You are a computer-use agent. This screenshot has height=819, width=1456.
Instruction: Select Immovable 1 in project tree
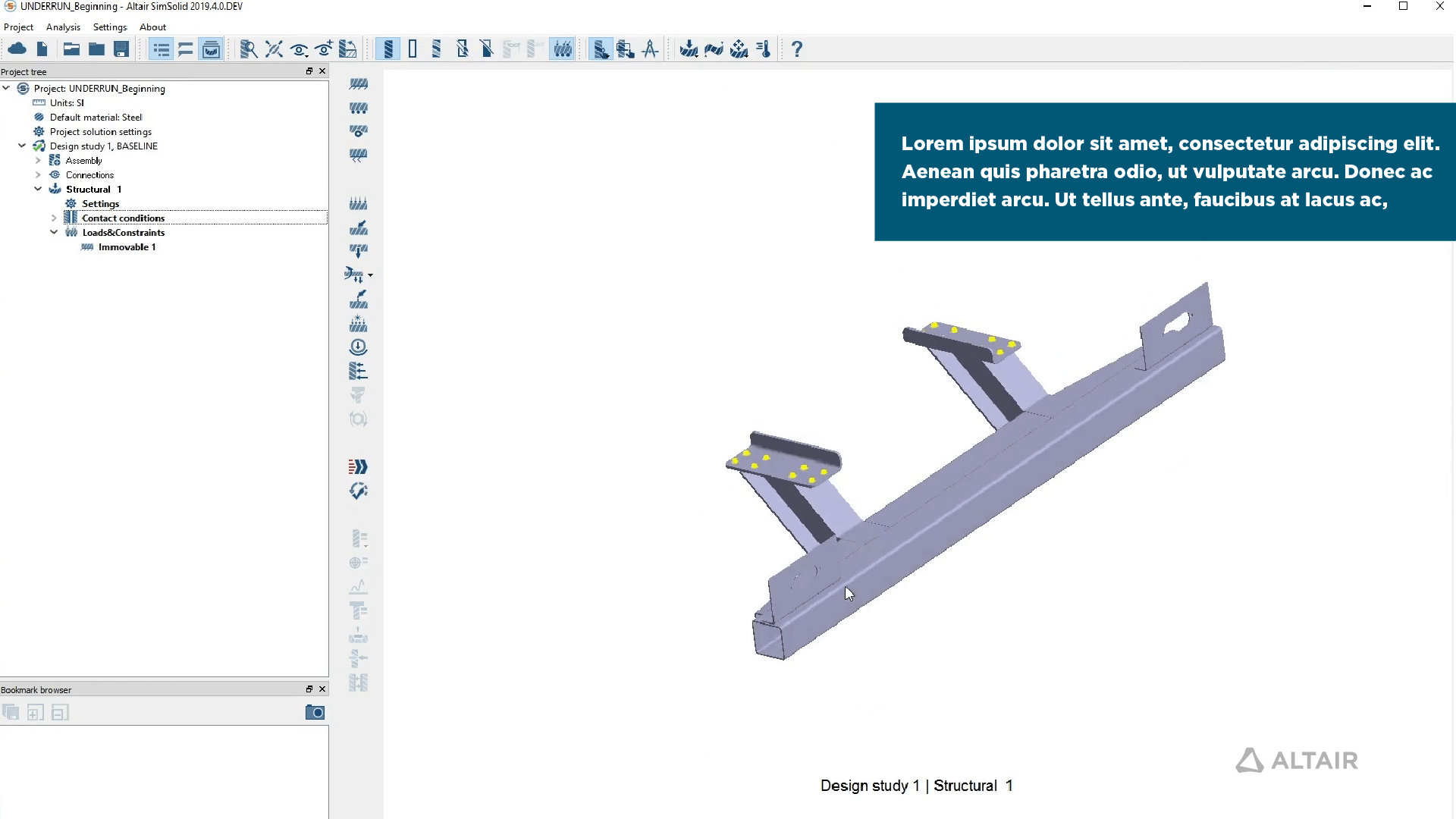coord(127,247)
